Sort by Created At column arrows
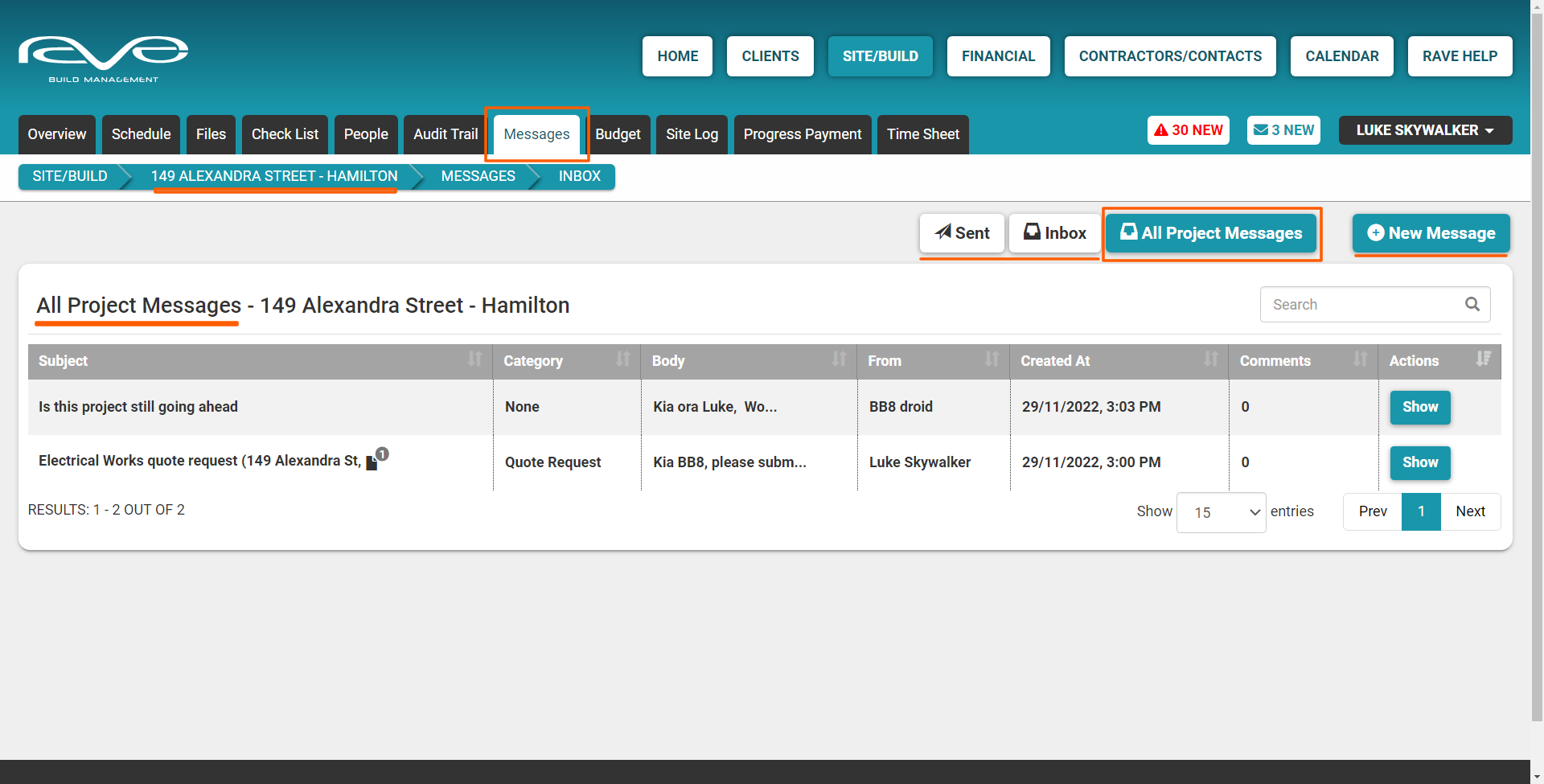 pyautogui.click(x=1211, y=359)
